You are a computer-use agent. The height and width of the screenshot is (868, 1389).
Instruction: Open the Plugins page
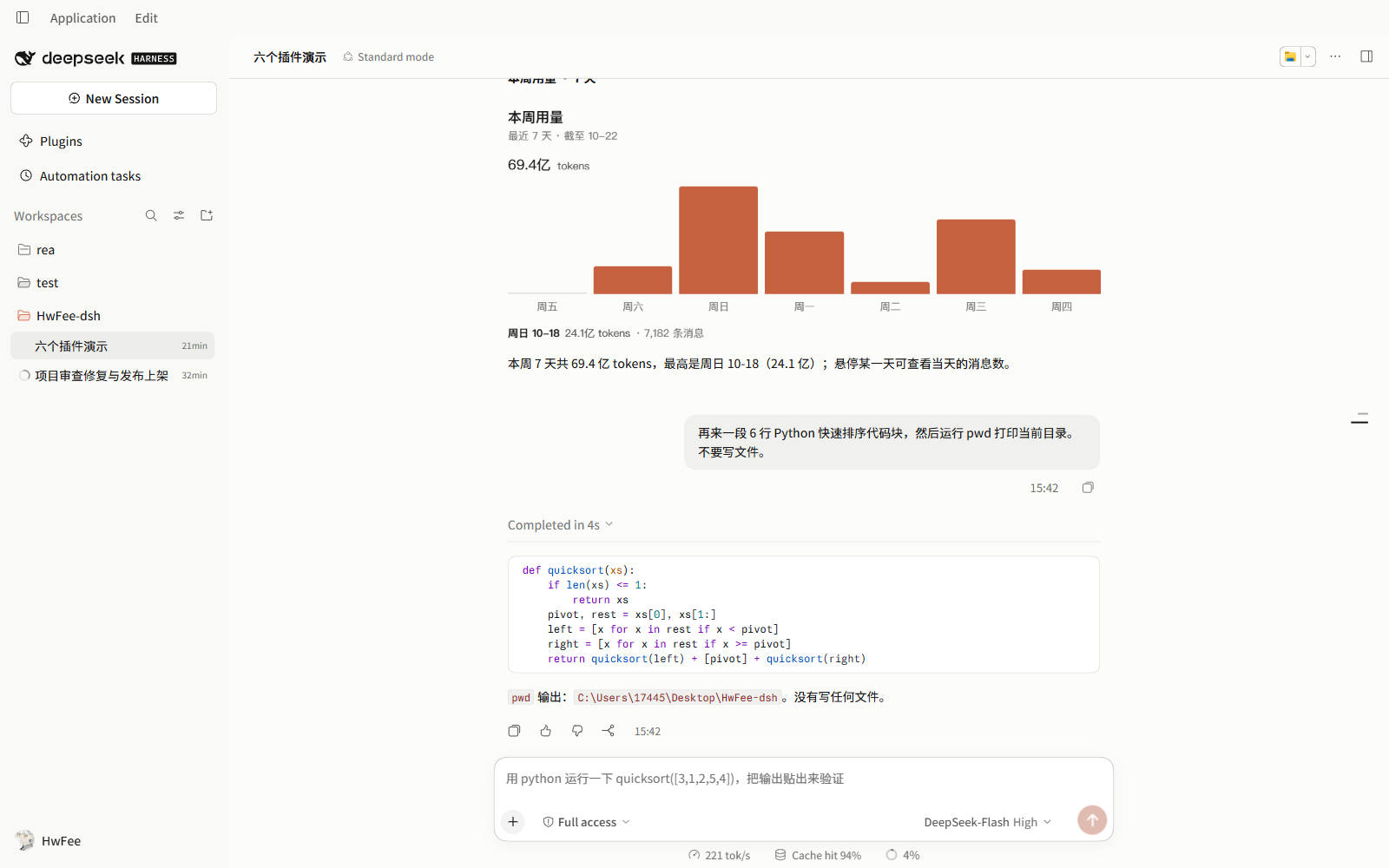coord(61,141)
